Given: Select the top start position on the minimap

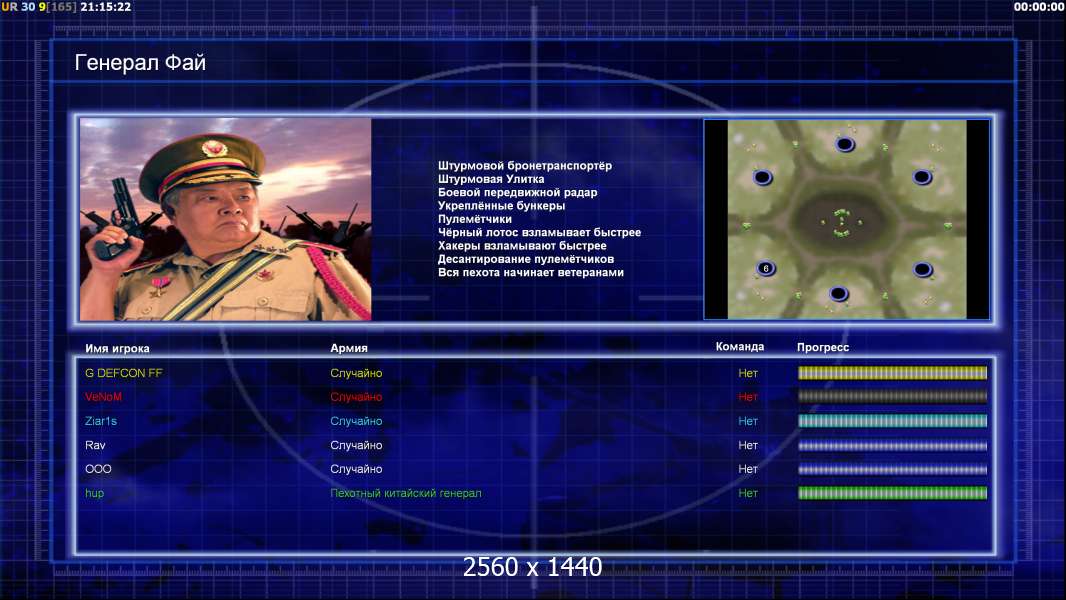Looking at the screenshot, I should 844,144.
